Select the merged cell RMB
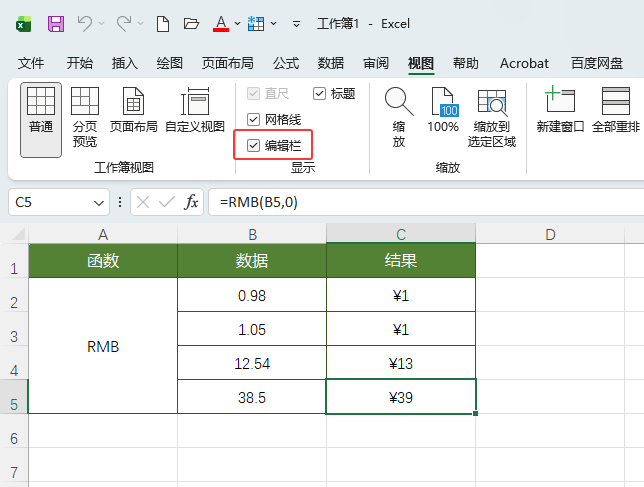 103,346
